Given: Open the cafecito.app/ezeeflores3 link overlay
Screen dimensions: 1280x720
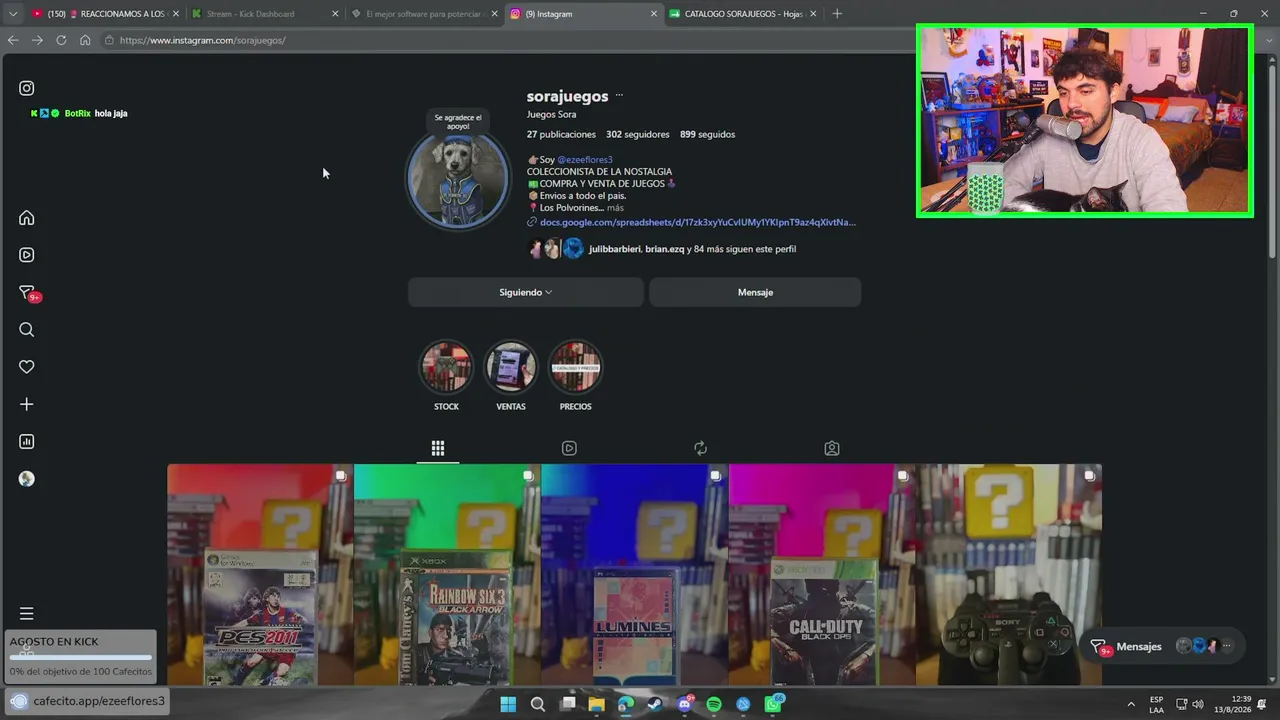Looking at the screenshot, I should coord(88,701).
